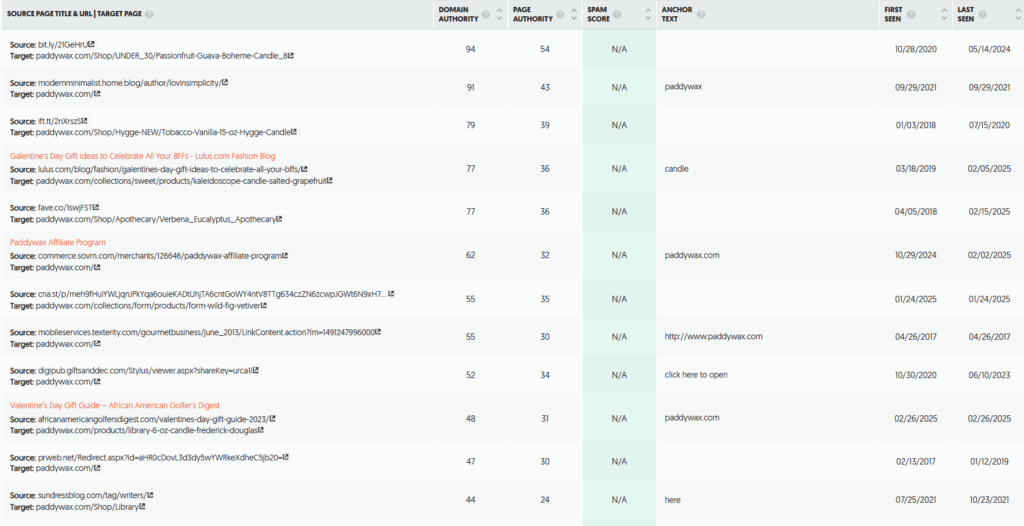Open Valentine's Day Gift Guide Golfer's Digest link
The height and width of the screenshot is (526, 1024).
(x=115, y=405)
